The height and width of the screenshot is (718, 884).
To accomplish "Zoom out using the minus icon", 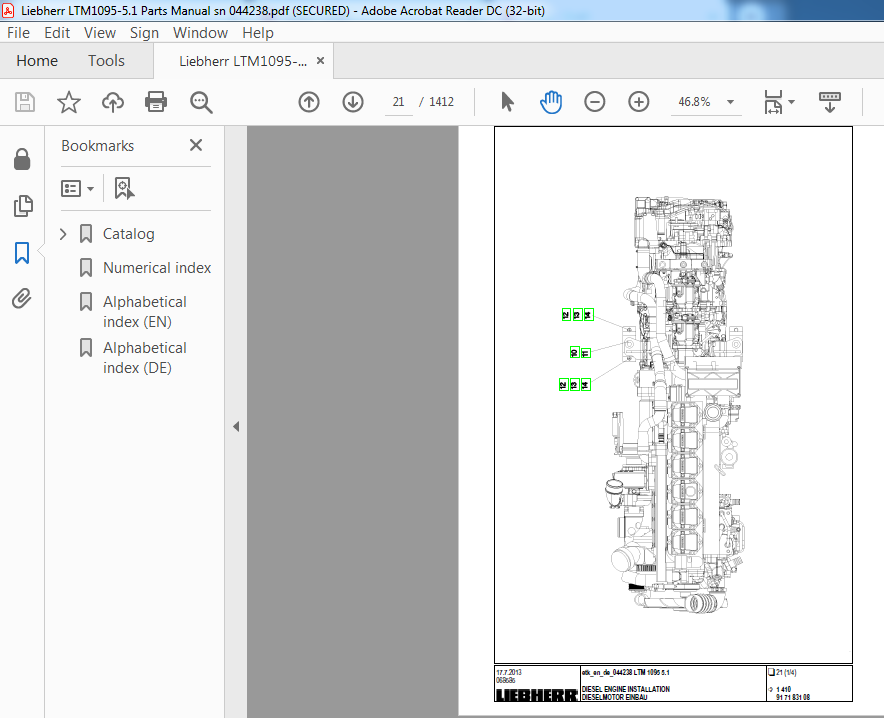I will (x=595, y=102).
